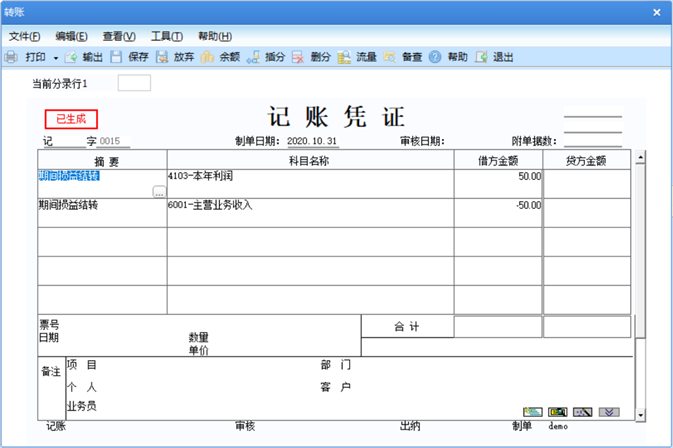Click the 附单据数 attachment count field
The height and width of the screenshot is (448, 673).
tap(593, 140)
